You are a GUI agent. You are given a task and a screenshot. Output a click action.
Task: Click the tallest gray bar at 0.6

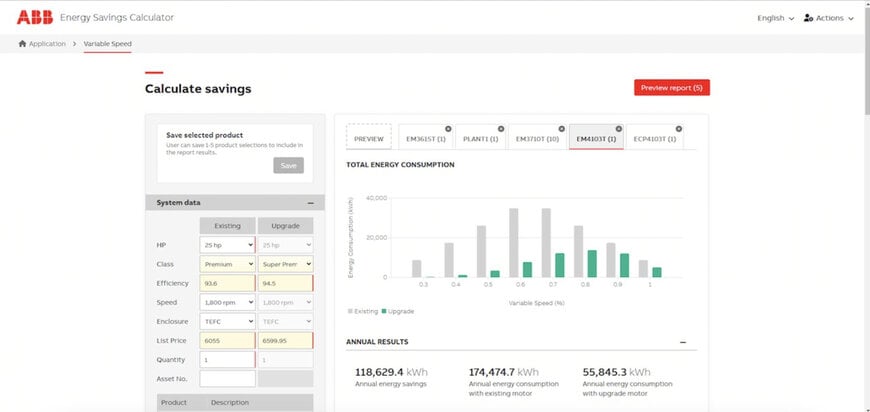(514, 243)
